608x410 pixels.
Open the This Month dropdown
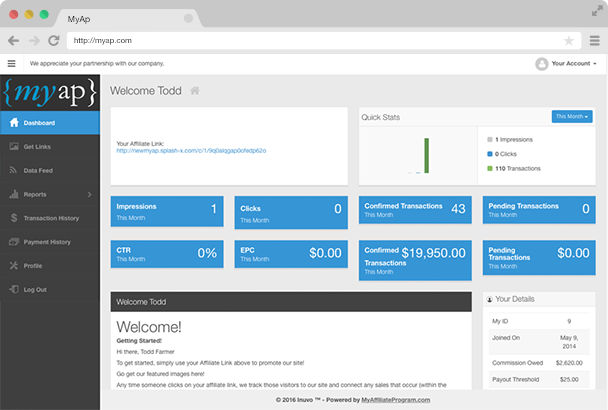click(x=572, y=117)
